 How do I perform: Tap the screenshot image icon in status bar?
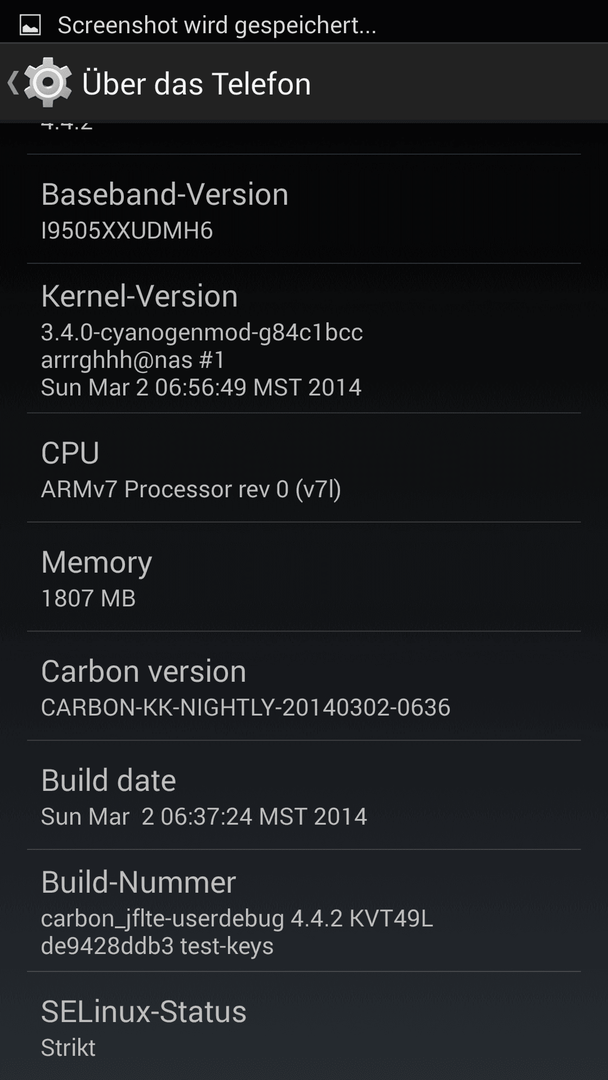click(30, 25)
